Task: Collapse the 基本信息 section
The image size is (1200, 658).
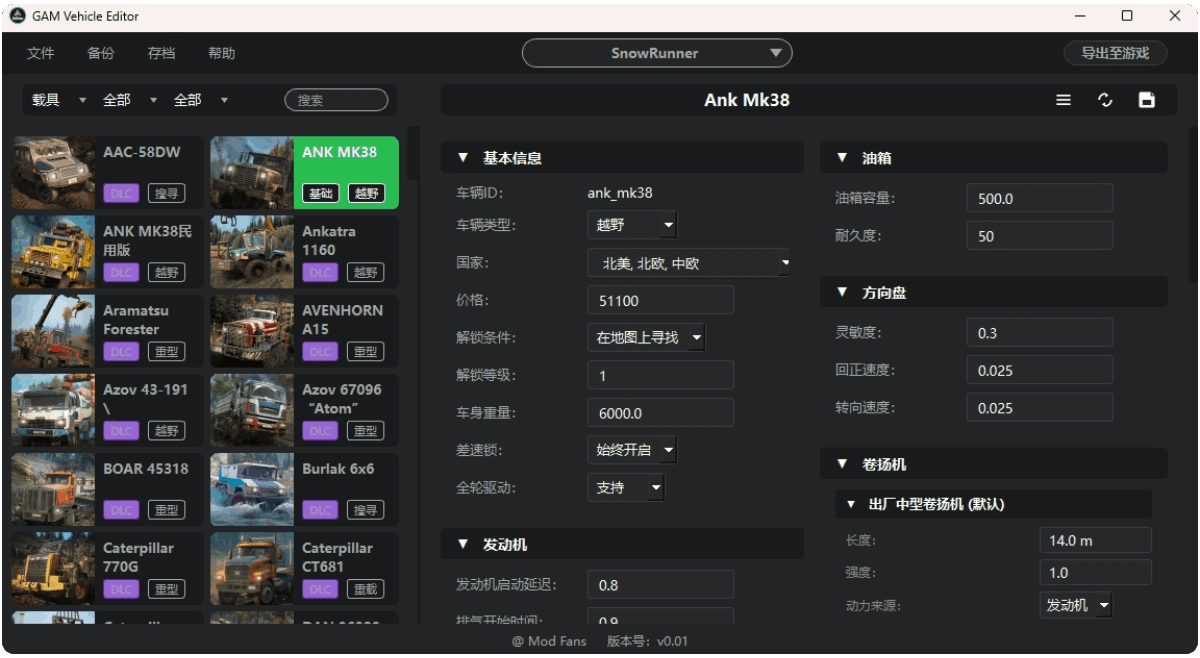Action: click(462, 157)
